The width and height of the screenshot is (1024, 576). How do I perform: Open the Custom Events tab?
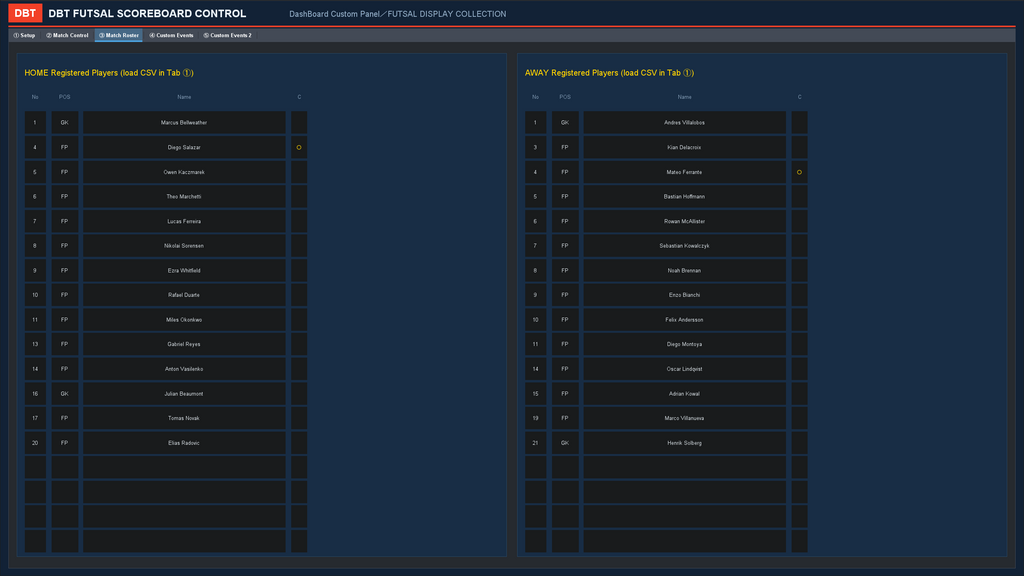171,35
